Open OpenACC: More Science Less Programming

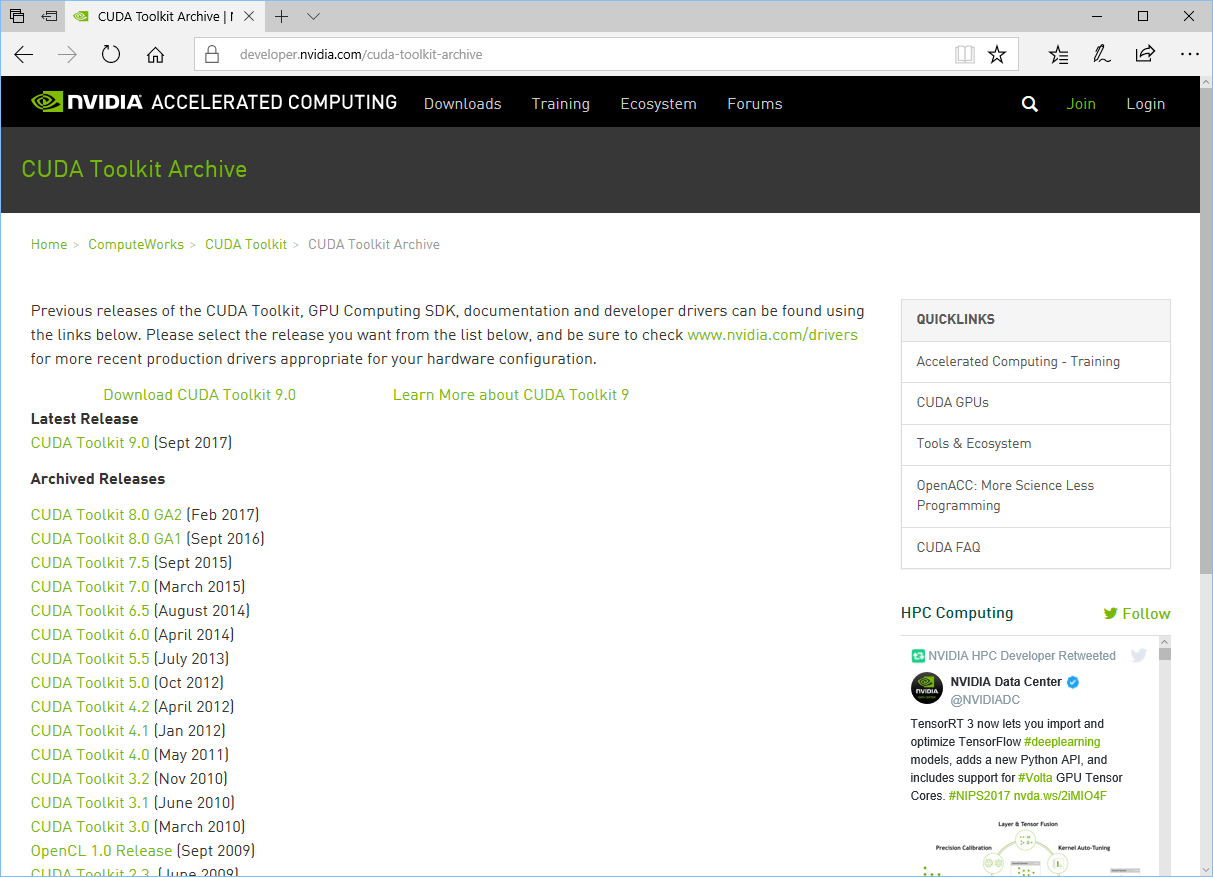point(1036,496)
